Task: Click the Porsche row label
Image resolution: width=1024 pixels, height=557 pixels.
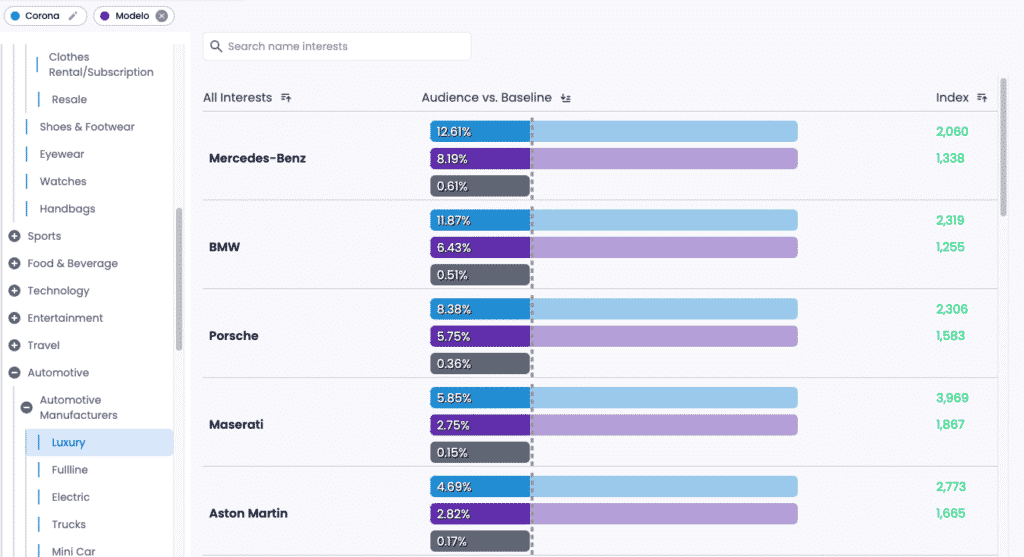Action: pos(234,336)
